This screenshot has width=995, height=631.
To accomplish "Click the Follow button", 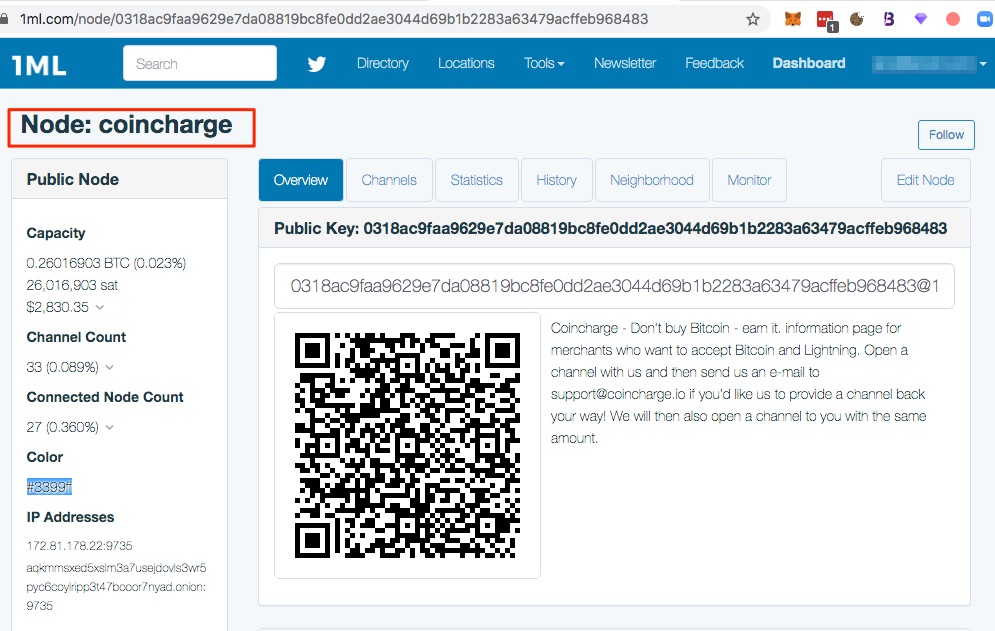I will coord(946,135).
